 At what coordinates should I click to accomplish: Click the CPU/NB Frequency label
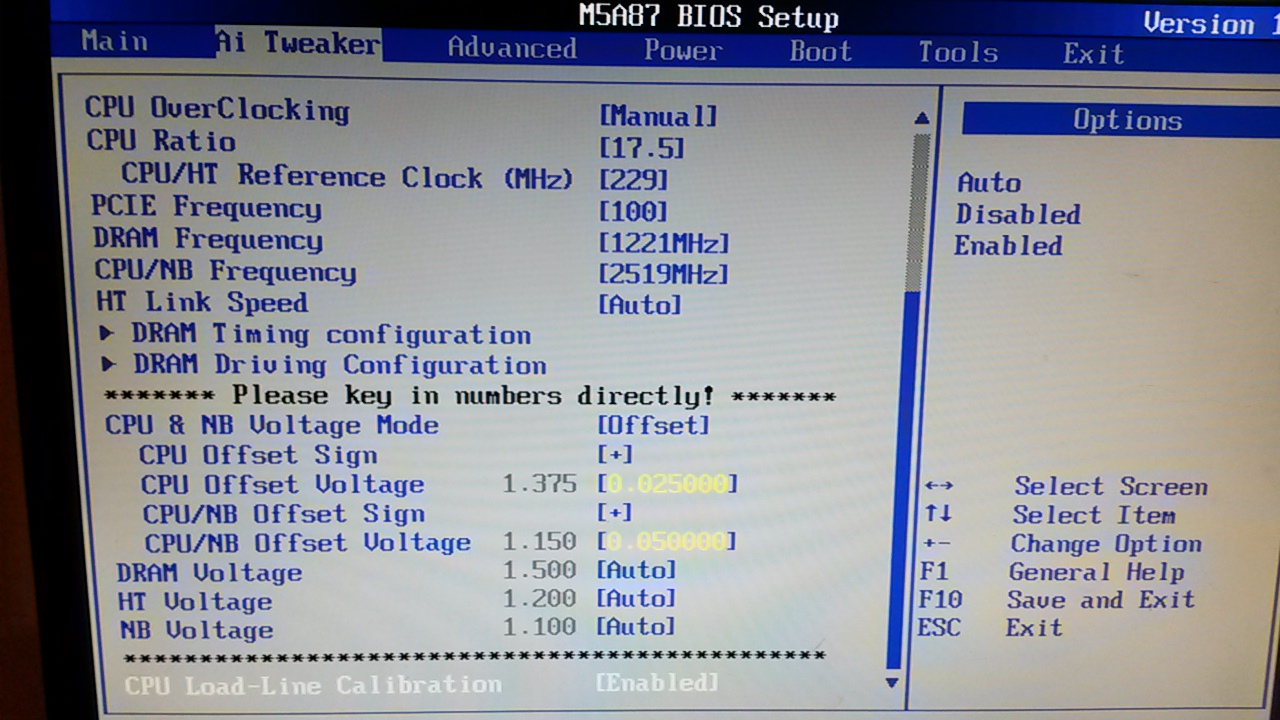click(x=226, y=271)
